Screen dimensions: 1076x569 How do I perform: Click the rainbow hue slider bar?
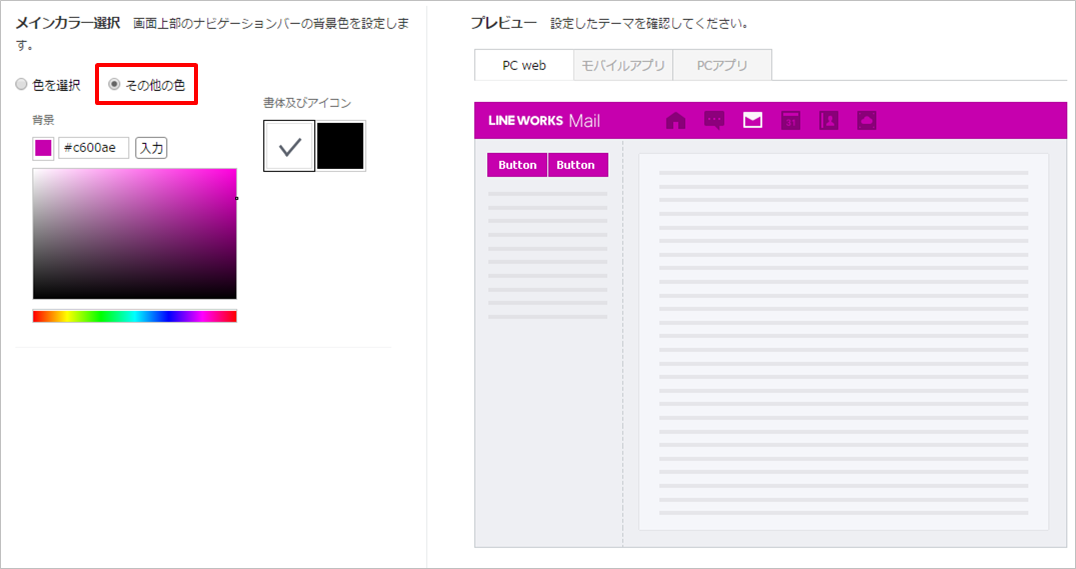click(134, 316)
